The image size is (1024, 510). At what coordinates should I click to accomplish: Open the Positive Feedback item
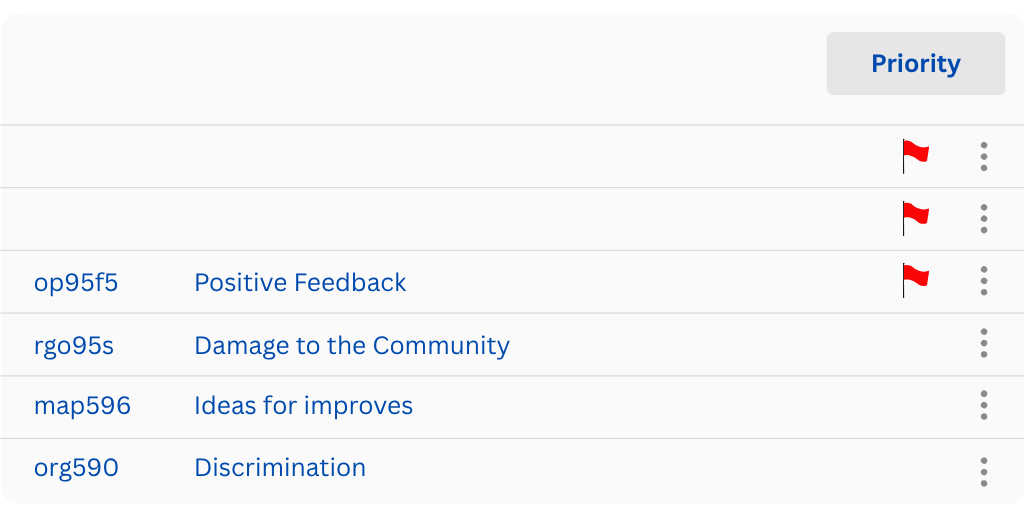300,283
